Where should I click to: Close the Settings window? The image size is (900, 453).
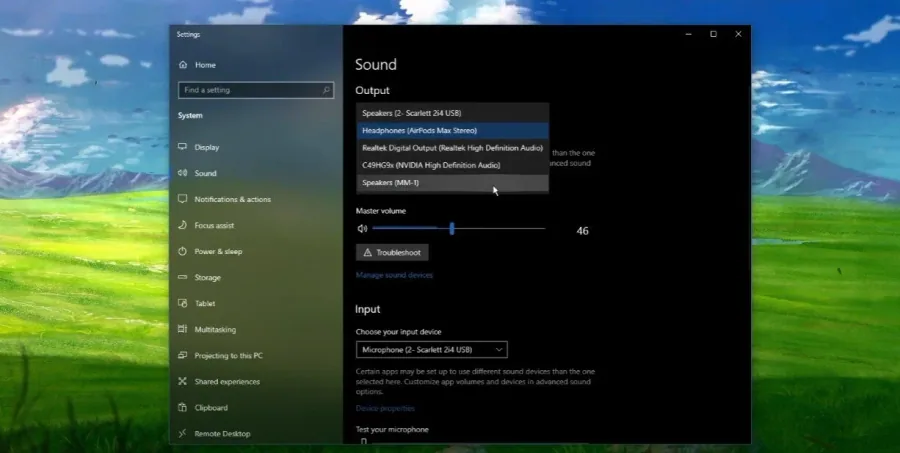pyautogui.click(x=738, y=34)
